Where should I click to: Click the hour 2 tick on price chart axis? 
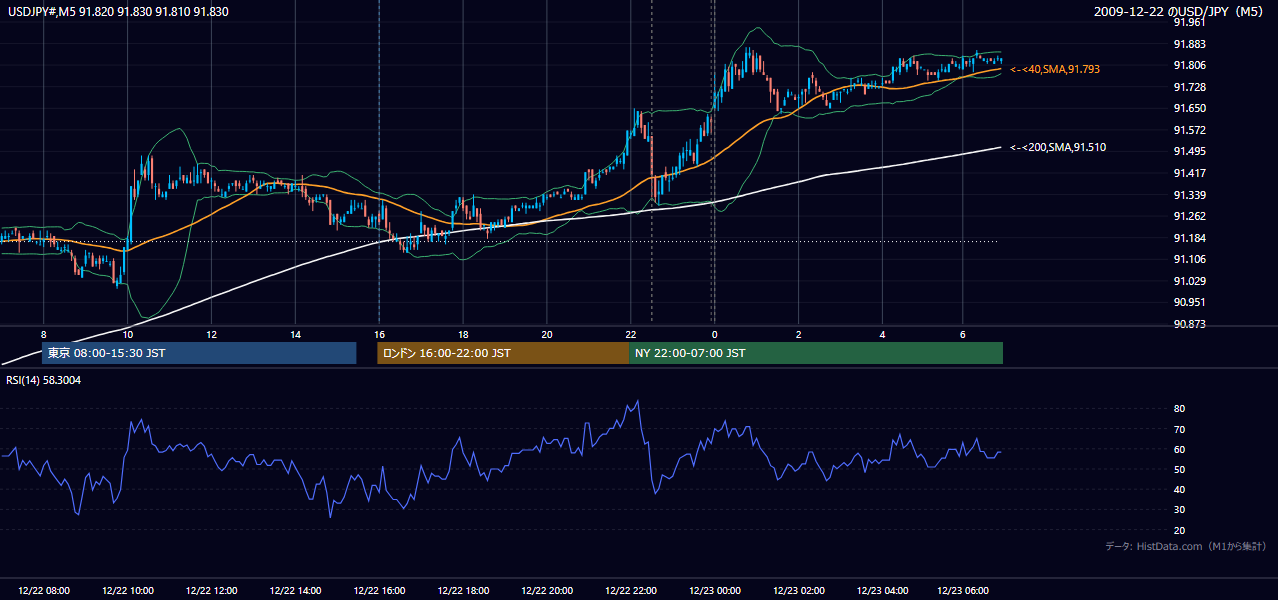coord(799,334)
